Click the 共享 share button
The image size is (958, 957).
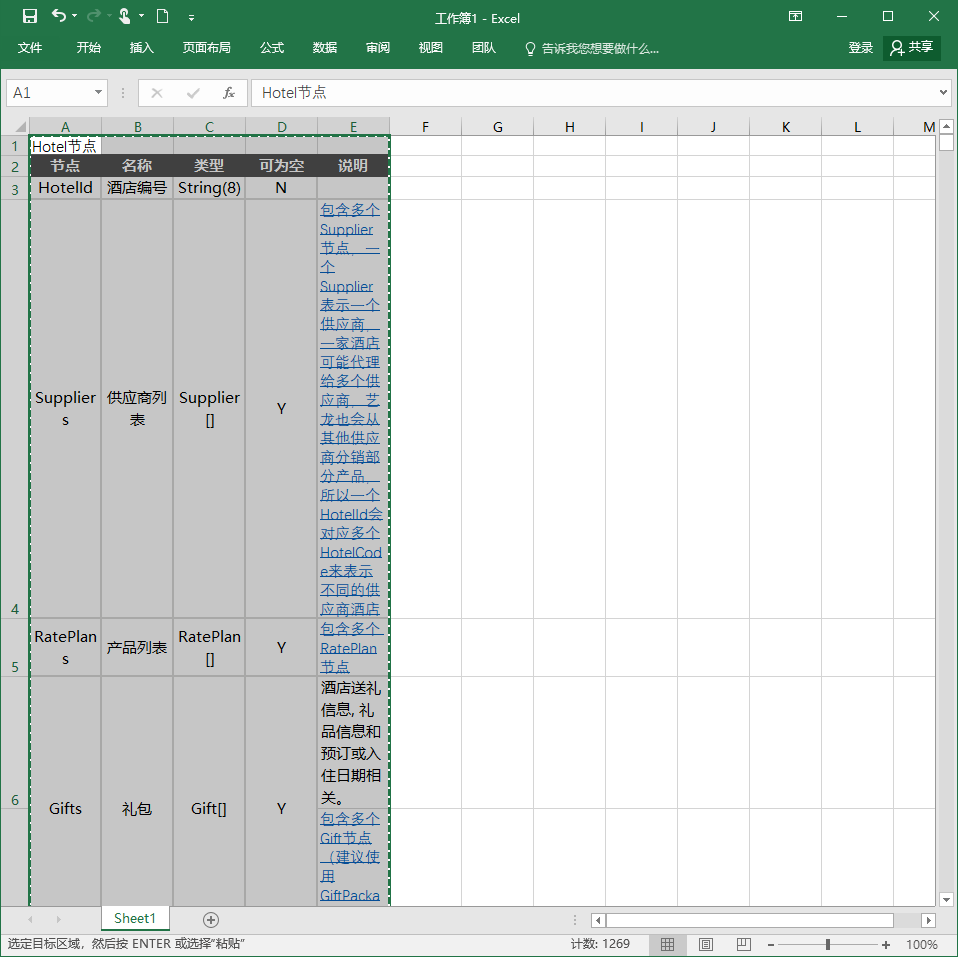[x=912, y=48]
